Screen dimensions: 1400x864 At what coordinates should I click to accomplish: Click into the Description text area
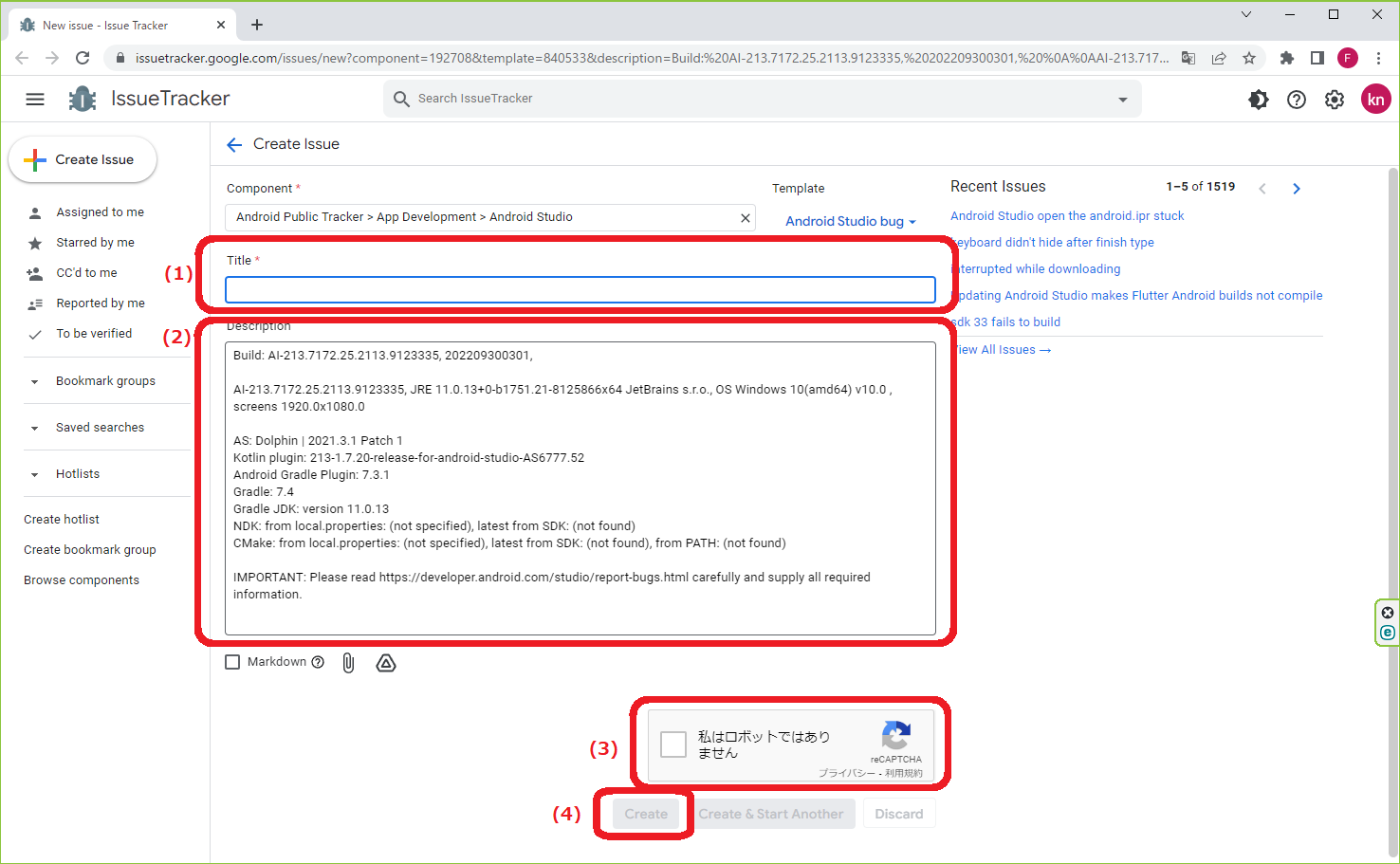[x=580, y=488]
